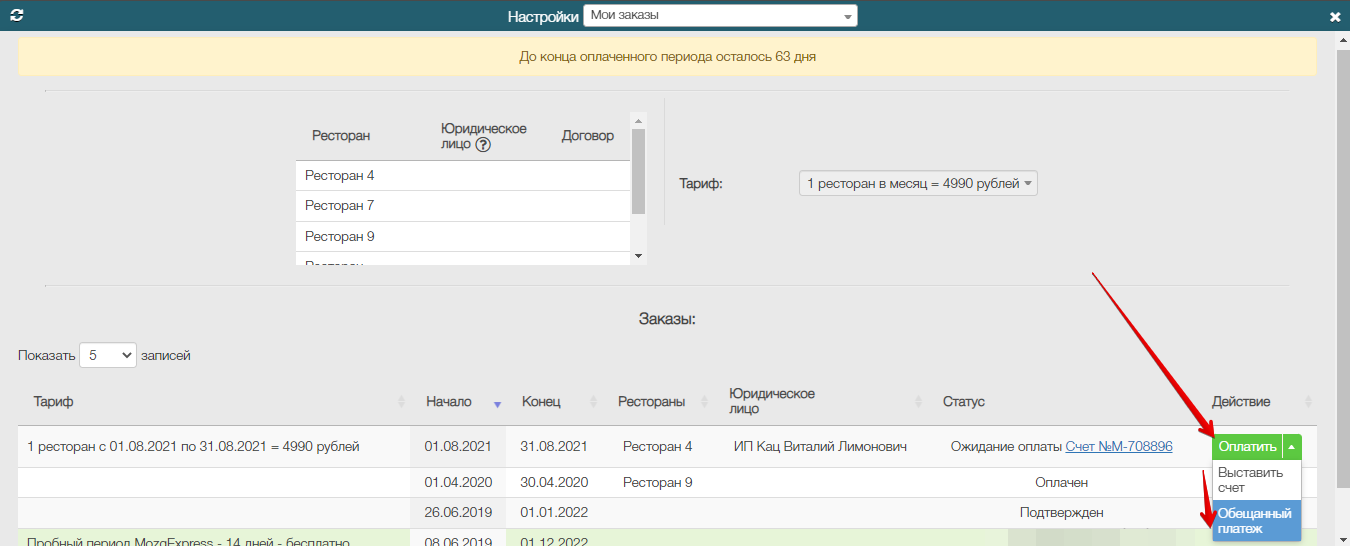The height and width of the screenshot is (546, 1350).
Task: Select Ресторан 4 in the restaurant list
Action: coord(464,176)
